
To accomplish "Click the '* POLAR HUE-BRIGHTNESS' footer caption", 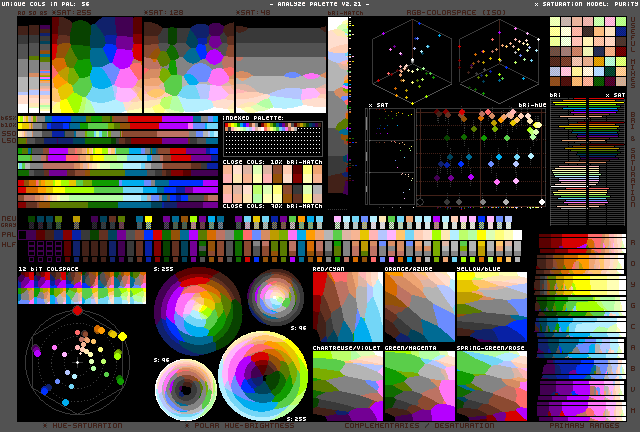I will coord(240,425).
